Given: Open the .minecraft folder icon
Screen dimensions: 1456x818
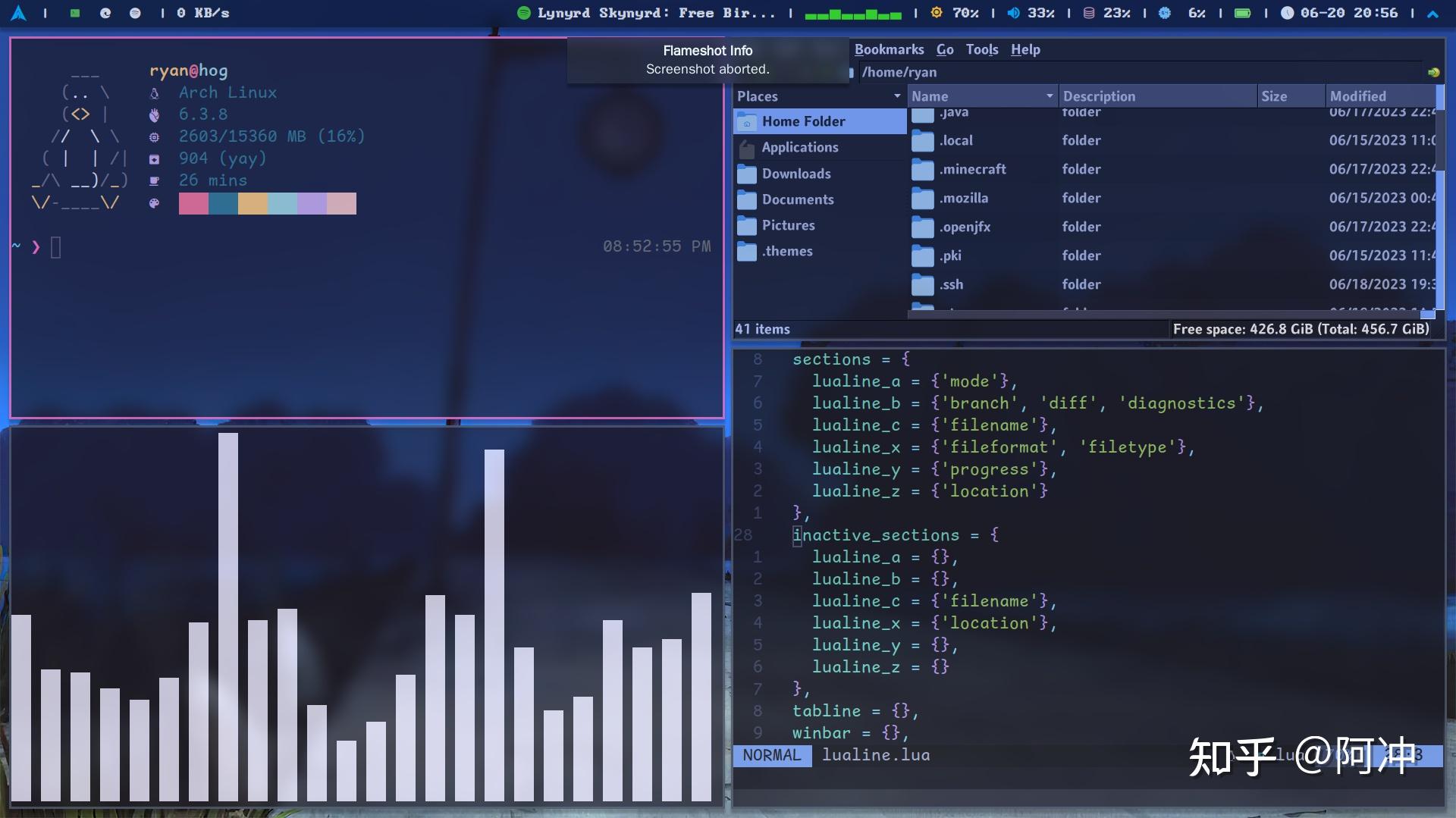Looking at the screenshot, I should click(923, 168).
